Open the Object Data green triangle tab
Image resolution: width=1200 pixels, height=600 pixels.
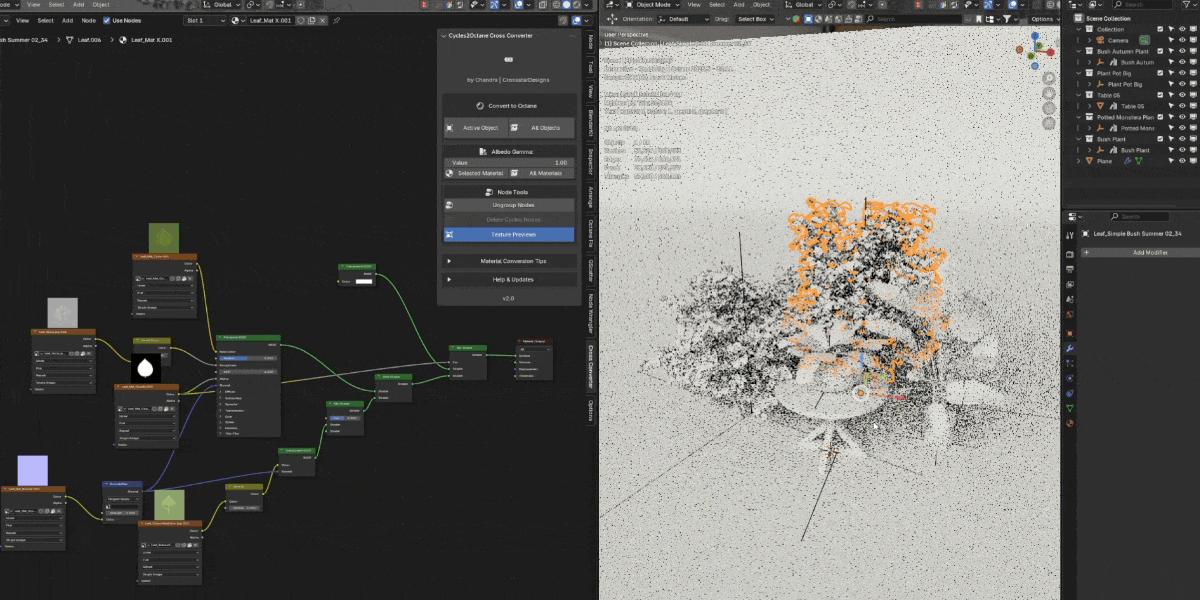[x=1070, y=408]
